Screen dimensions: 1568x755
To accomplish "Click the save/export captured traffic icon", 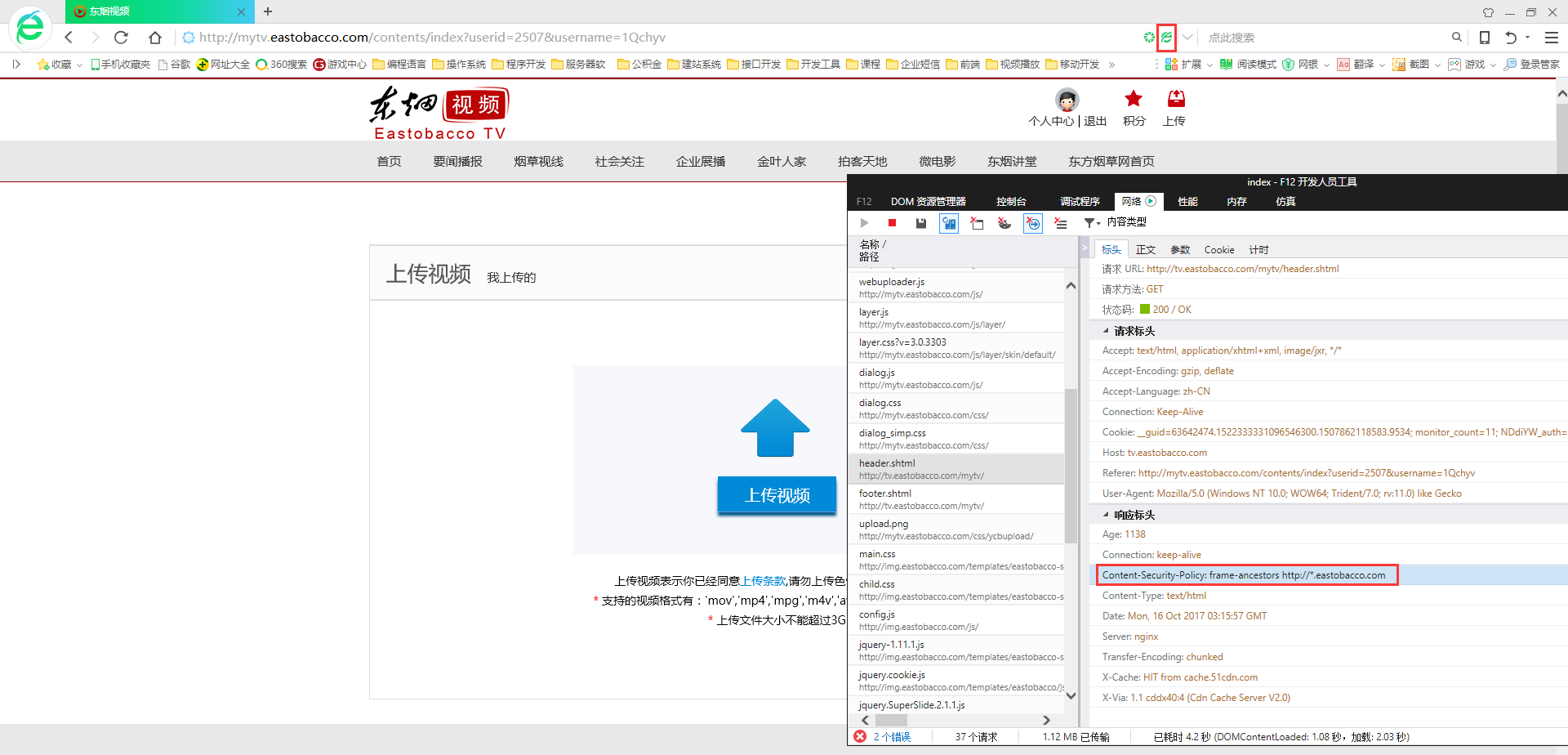I will point(921,223).
